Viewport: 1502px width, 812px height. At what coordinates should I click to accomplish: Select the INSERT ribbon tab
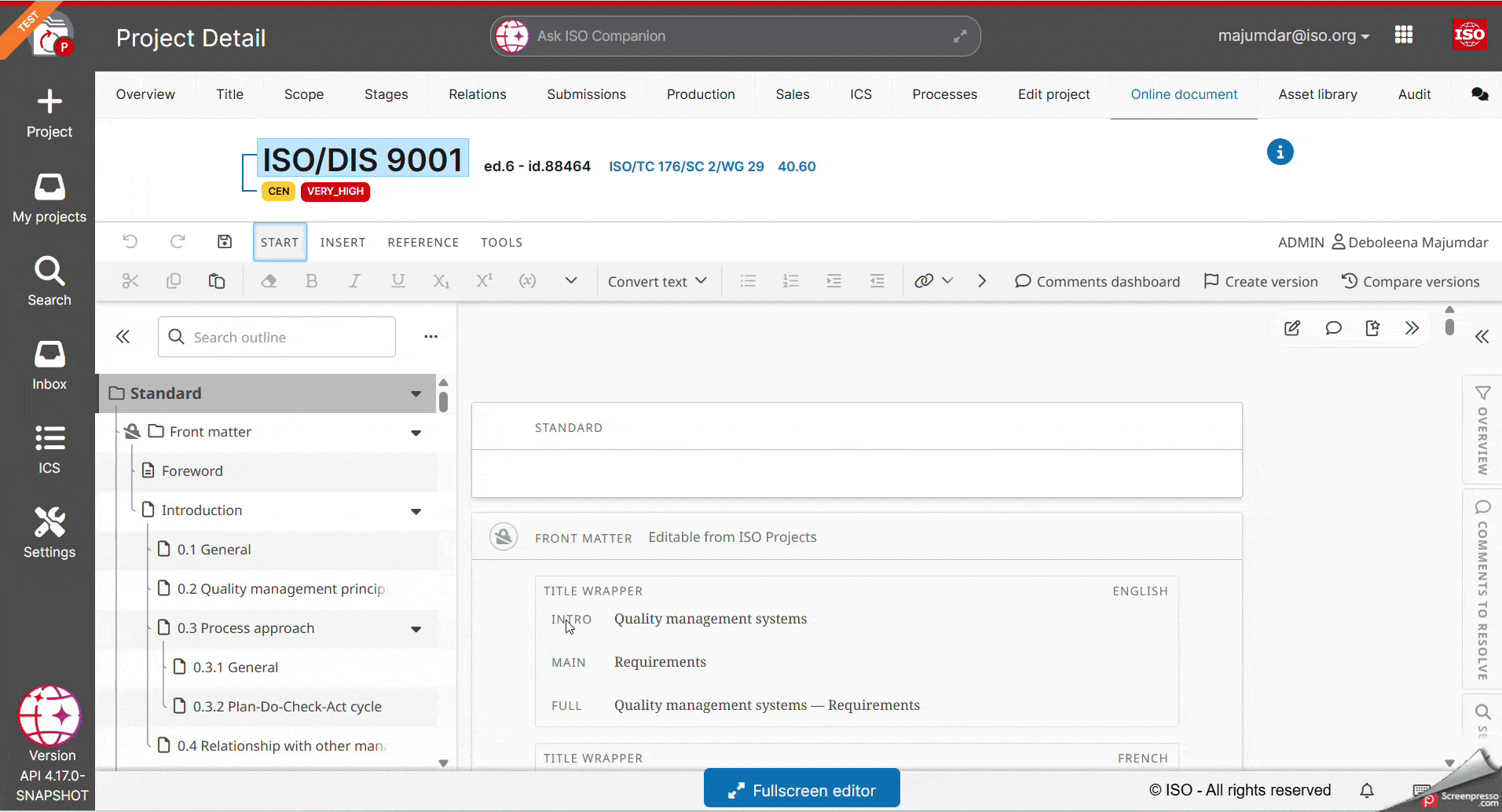pyautogui.click(x=343, y=242)
